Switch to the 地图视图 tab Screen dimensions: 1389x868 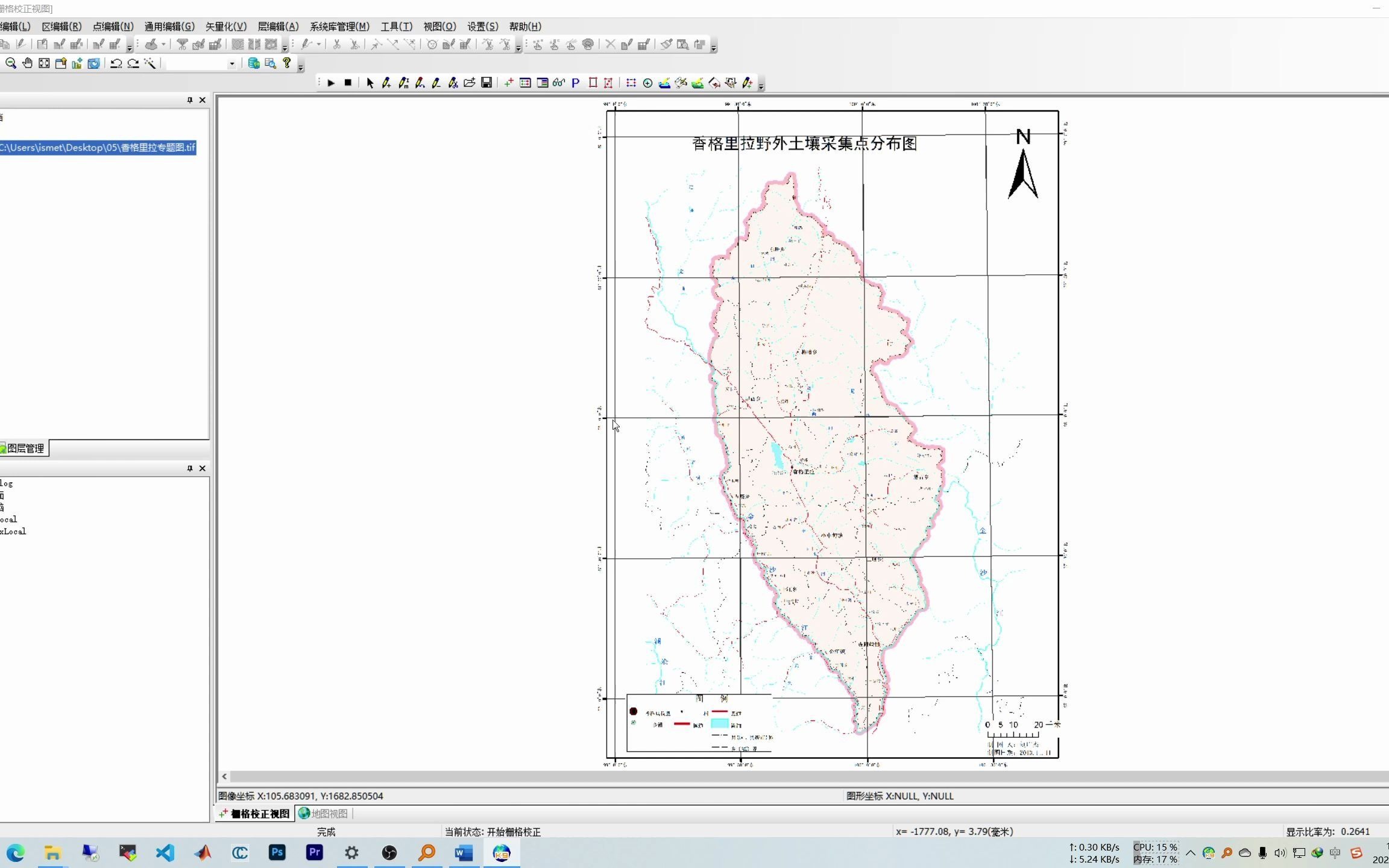324,814
